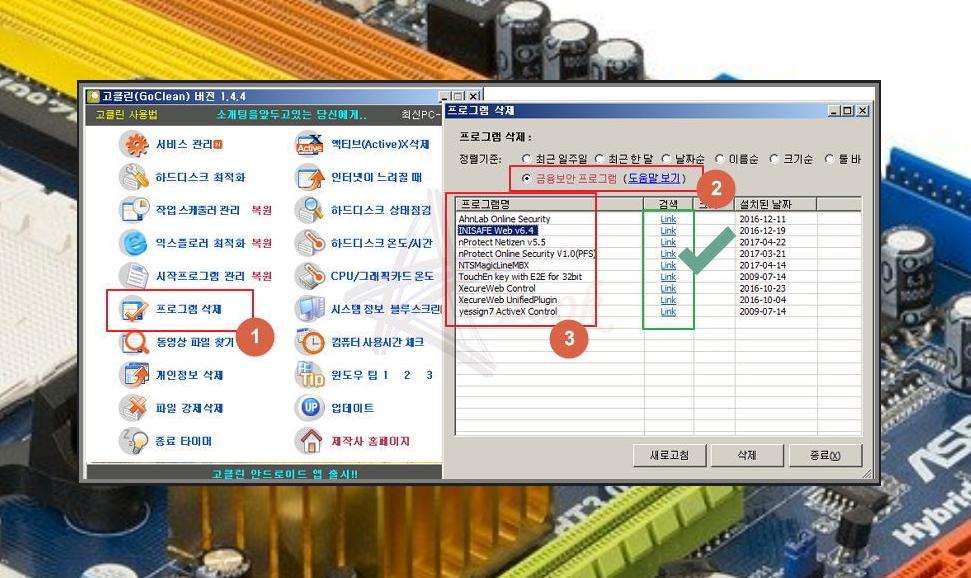Sort by the 설치된 날짜 column header

[775, 204]
